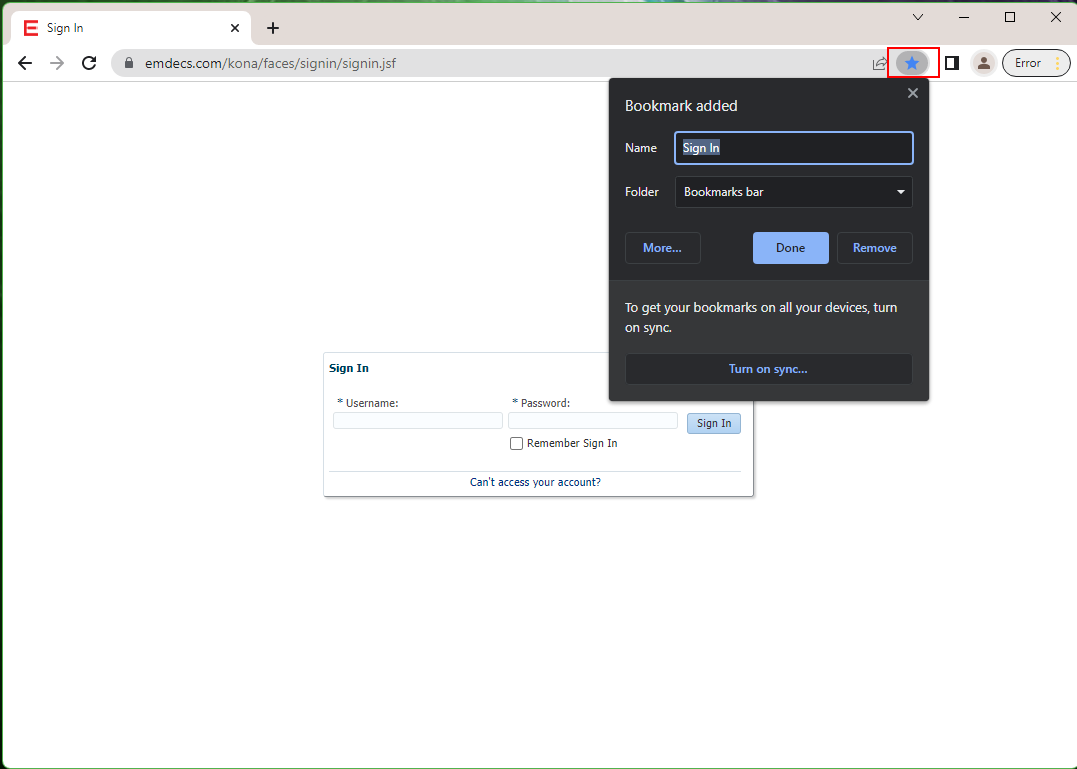Image resolution: width=1077 pixels, height=769 pixels.
Task: Close the Sign In browser tab
Action: point(235,28)
